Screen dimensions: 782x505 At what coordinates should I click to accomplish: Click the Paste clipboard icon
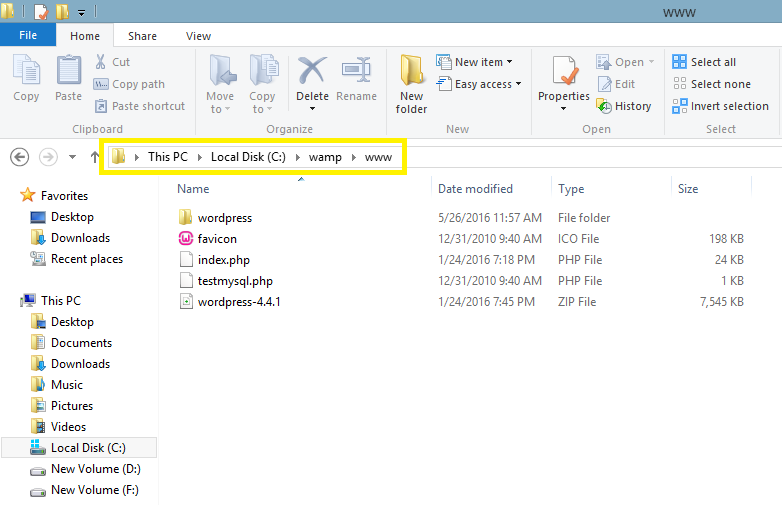[68, 70]
